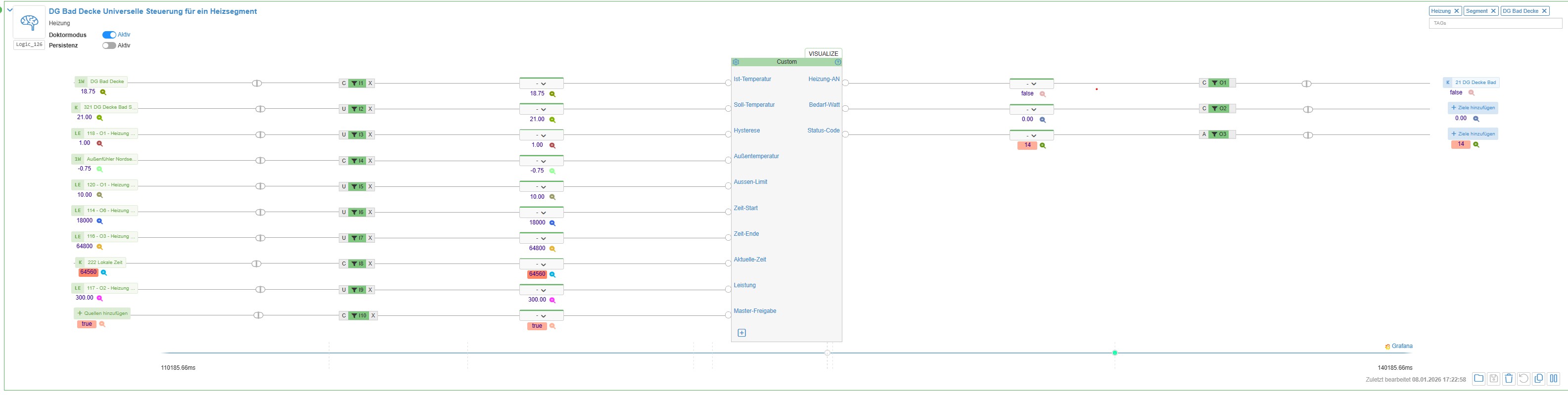Open the dropdown on the Heizung-AN output
1568x395 pixels.
(1031, 84)
